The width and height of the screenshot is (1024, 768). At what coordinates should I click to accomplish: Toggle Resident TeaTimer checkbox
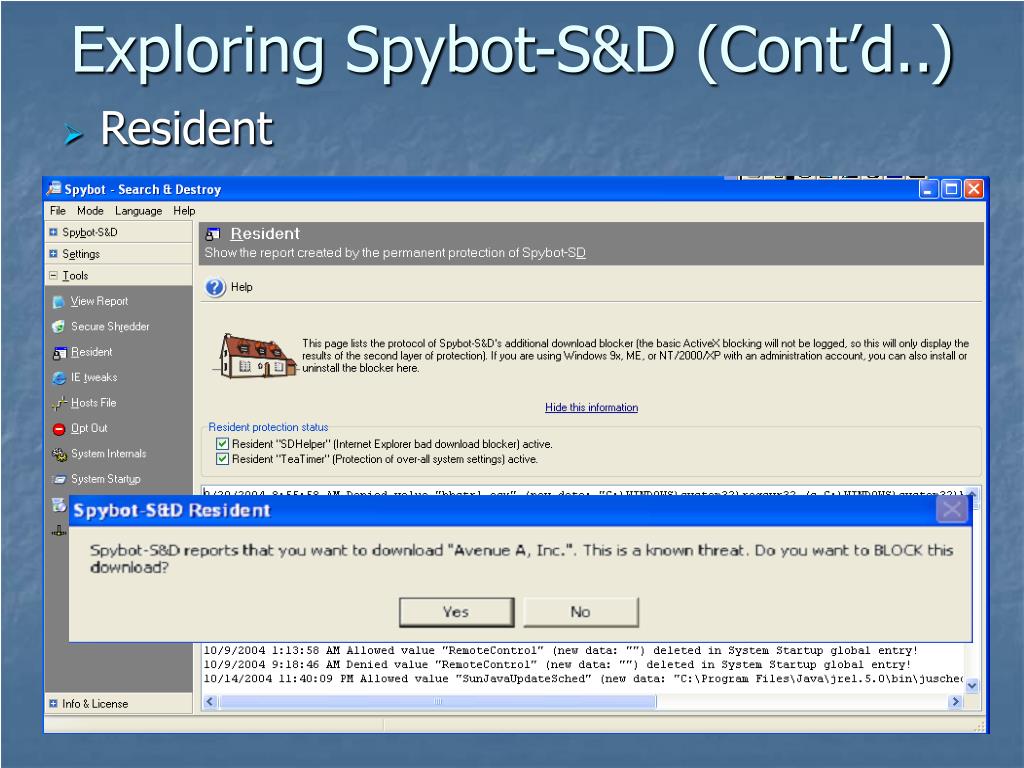pyautogui.click(x=222, y=458)
